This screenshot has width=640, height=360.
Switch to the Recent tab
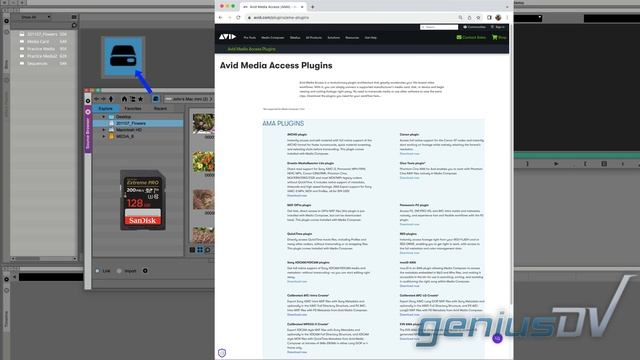click(x=160, y=108)
